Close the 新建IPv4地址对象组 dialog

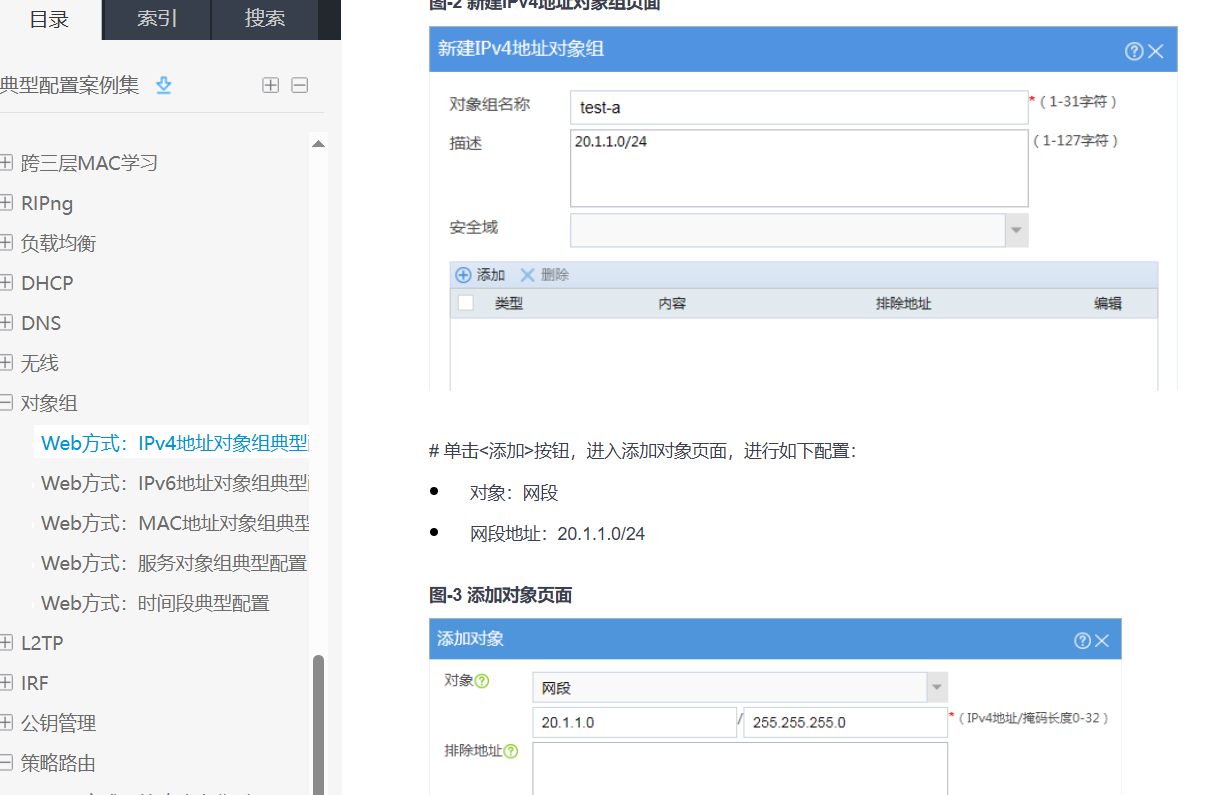tap(1156, 51)
